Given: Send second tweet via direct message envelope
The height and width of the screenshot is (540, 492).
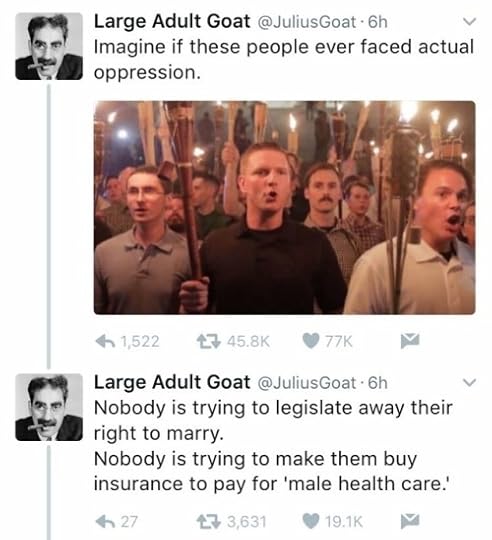Looking at the screenshot, I should (x=410, y=521).
